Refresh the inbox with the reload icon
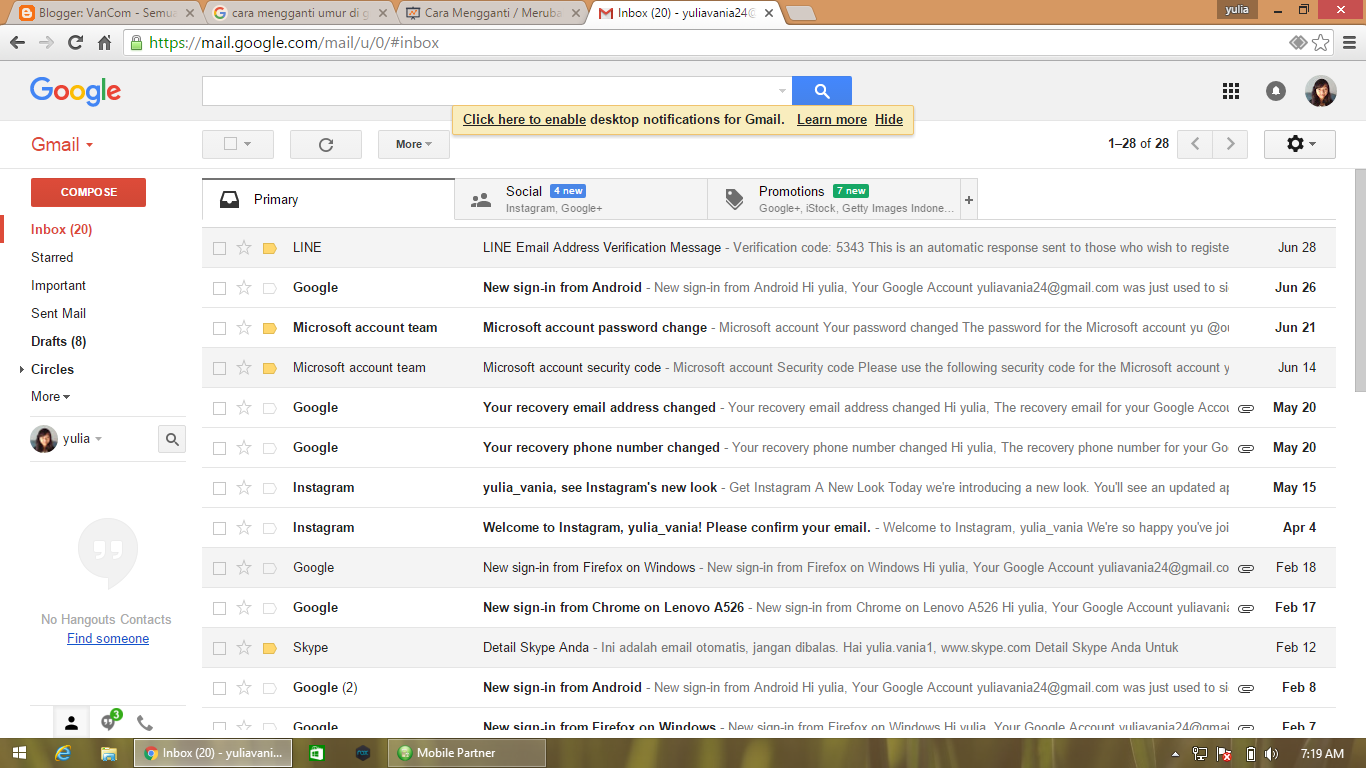The height and width of the screenshot is (768, 1366). pyautogui.click(x=326, y=144)
